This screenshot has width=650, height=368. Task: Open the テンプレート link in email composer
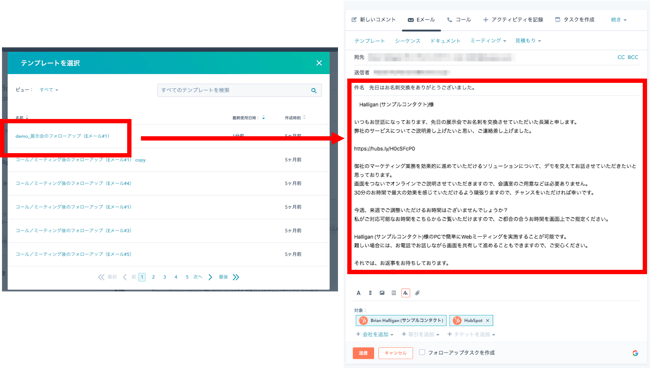coord(369,41)
